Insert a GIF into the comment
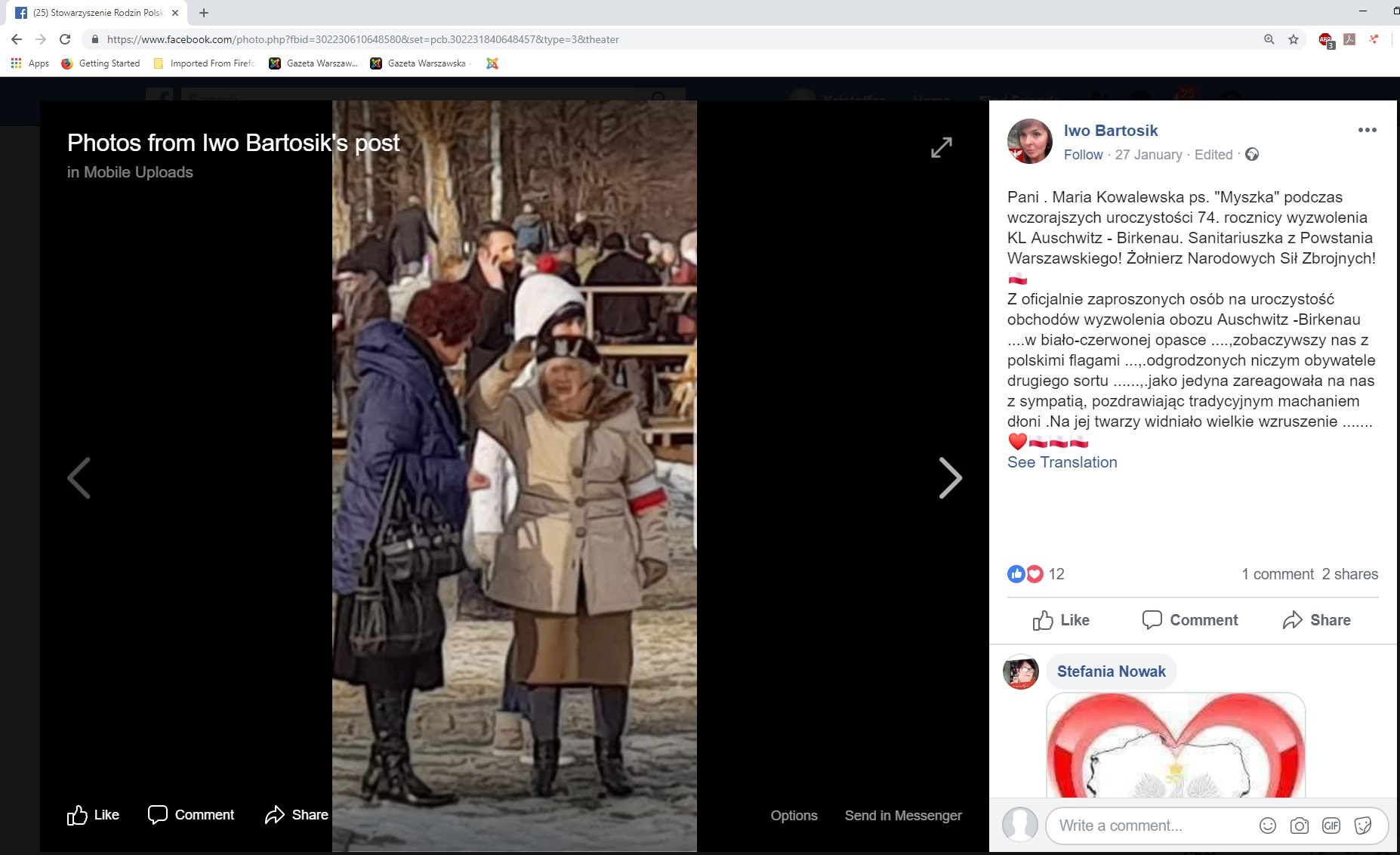This screenshot has height=855, width=1400. [x=1331, y=826]
